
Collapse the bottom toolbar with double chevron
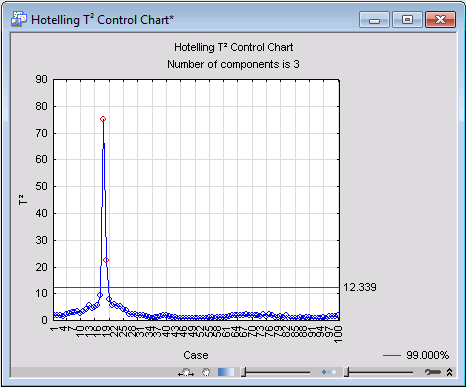449,372
